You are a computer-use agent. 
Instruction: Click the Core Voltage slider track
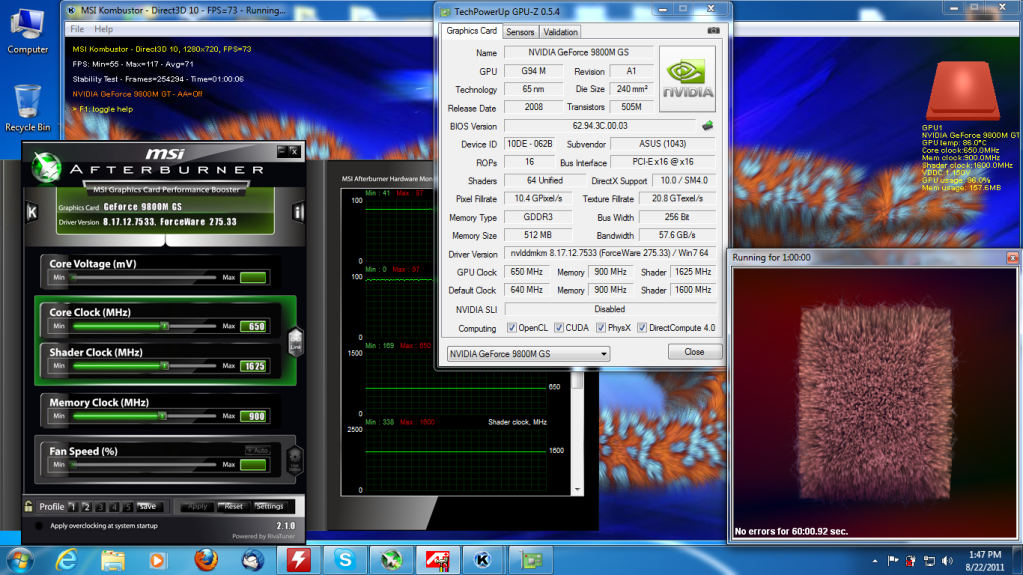(144, 277)
